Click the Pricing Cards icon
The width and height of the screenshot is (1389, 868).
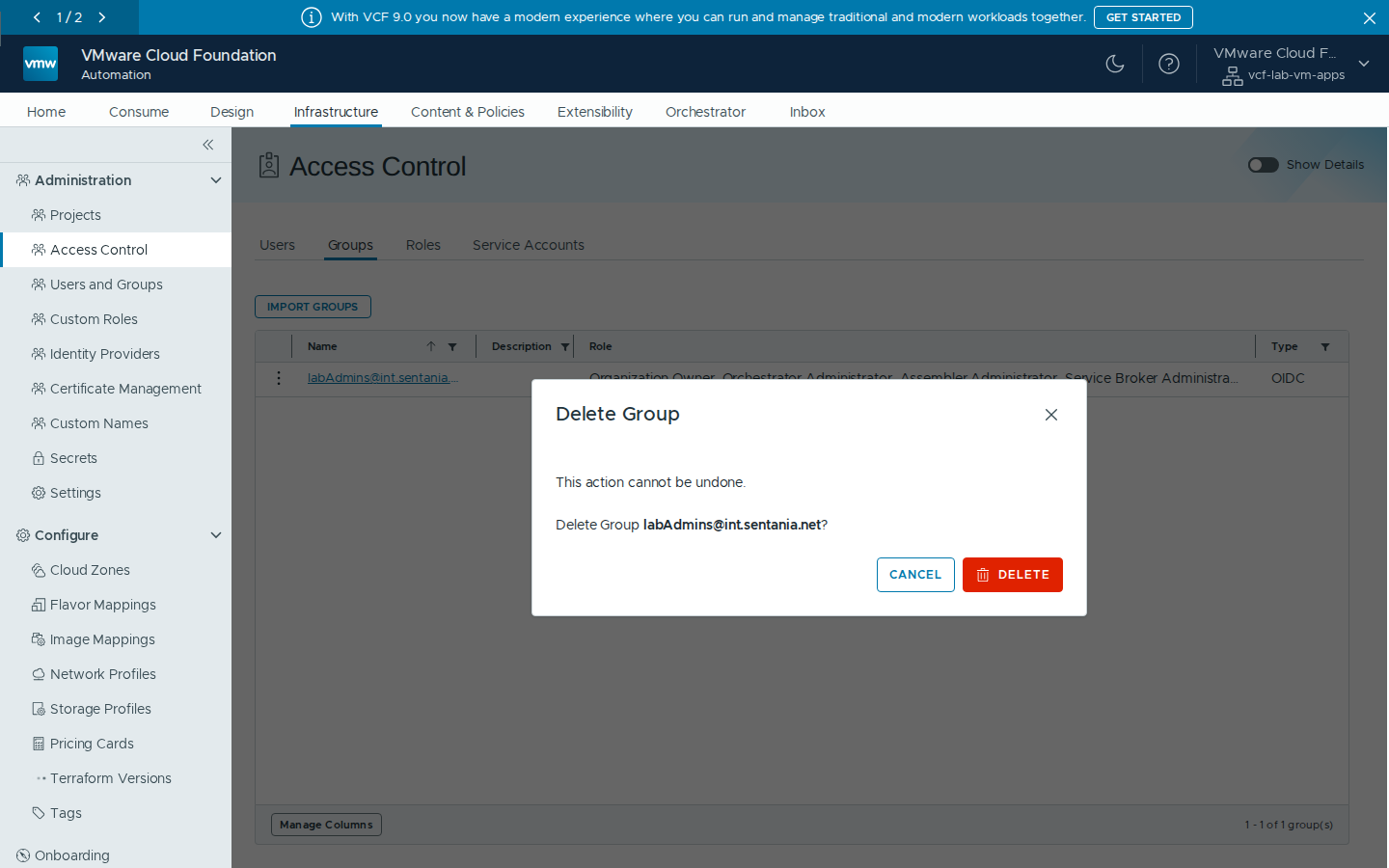click(39, 744)
